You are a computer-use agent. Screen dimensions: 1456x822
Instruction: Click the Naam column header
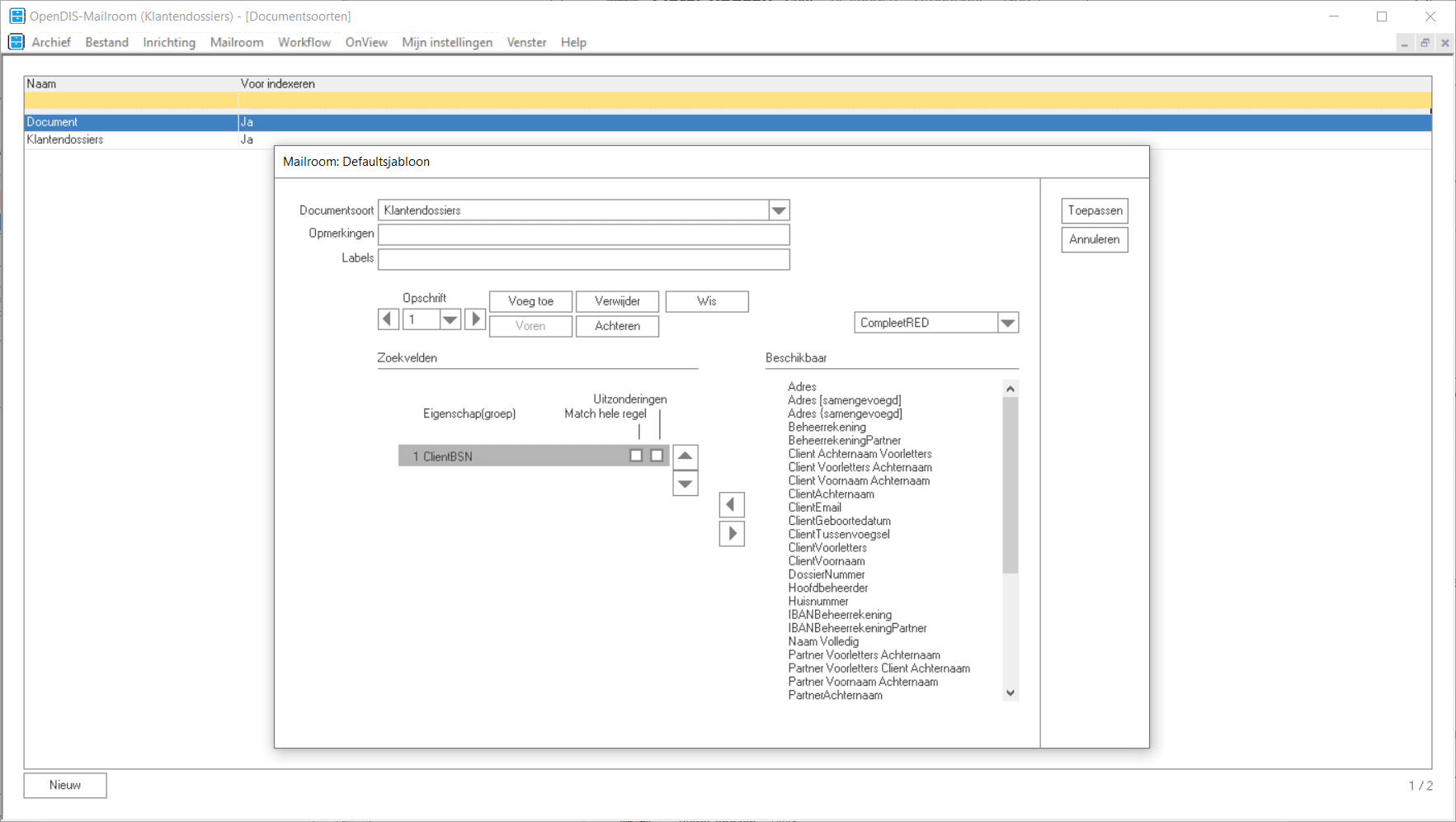click(131, 83)
